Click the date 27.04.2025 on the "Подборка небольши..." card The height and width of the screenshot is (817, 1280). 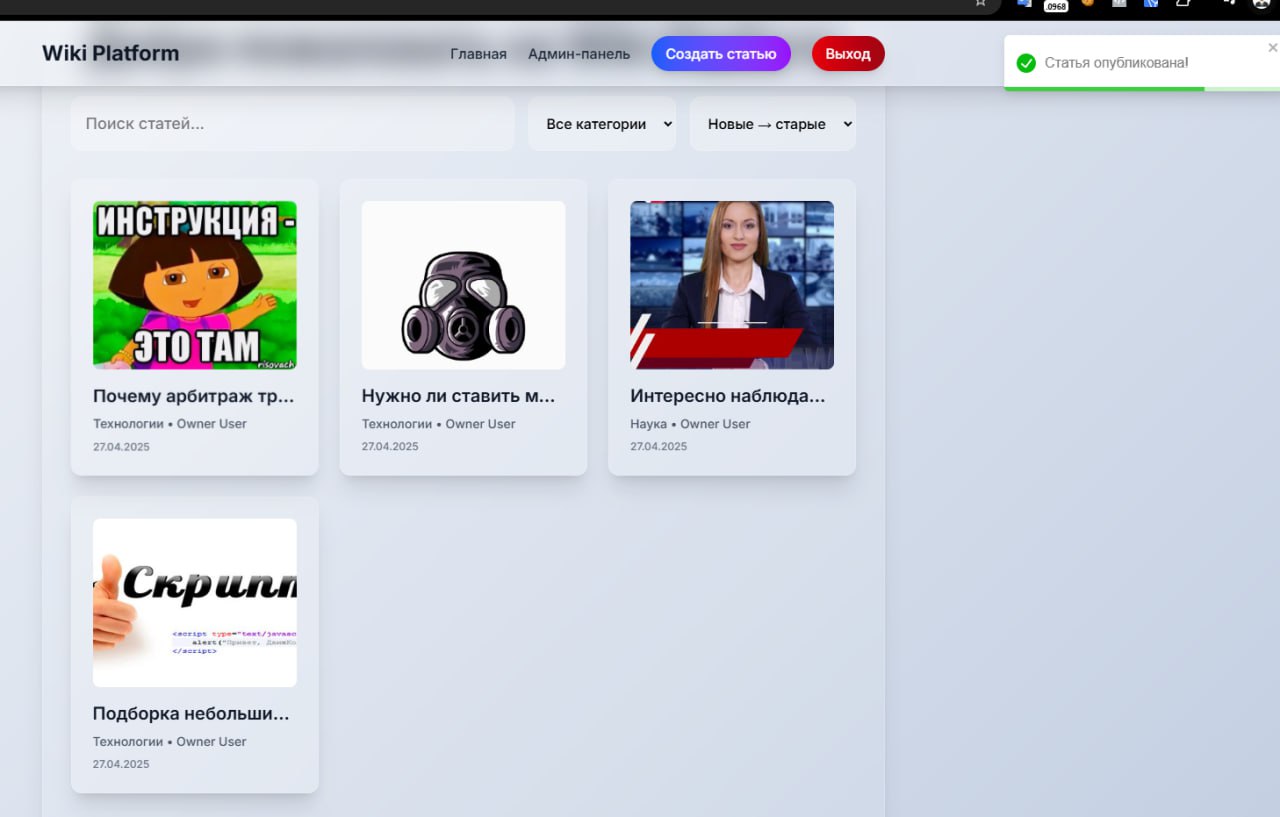121,765
